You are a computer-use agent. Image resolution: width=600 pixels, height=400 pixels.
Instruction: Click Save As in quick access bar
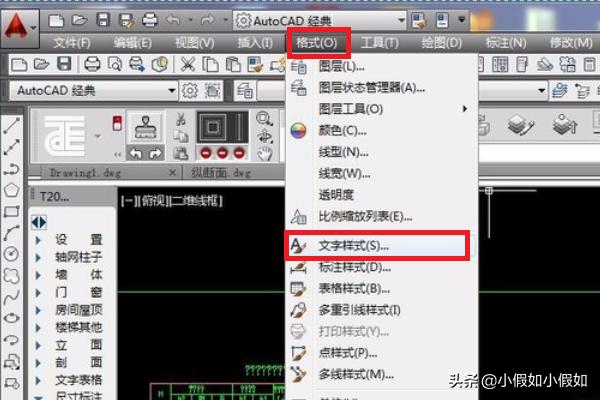click(x=127, y=20)
